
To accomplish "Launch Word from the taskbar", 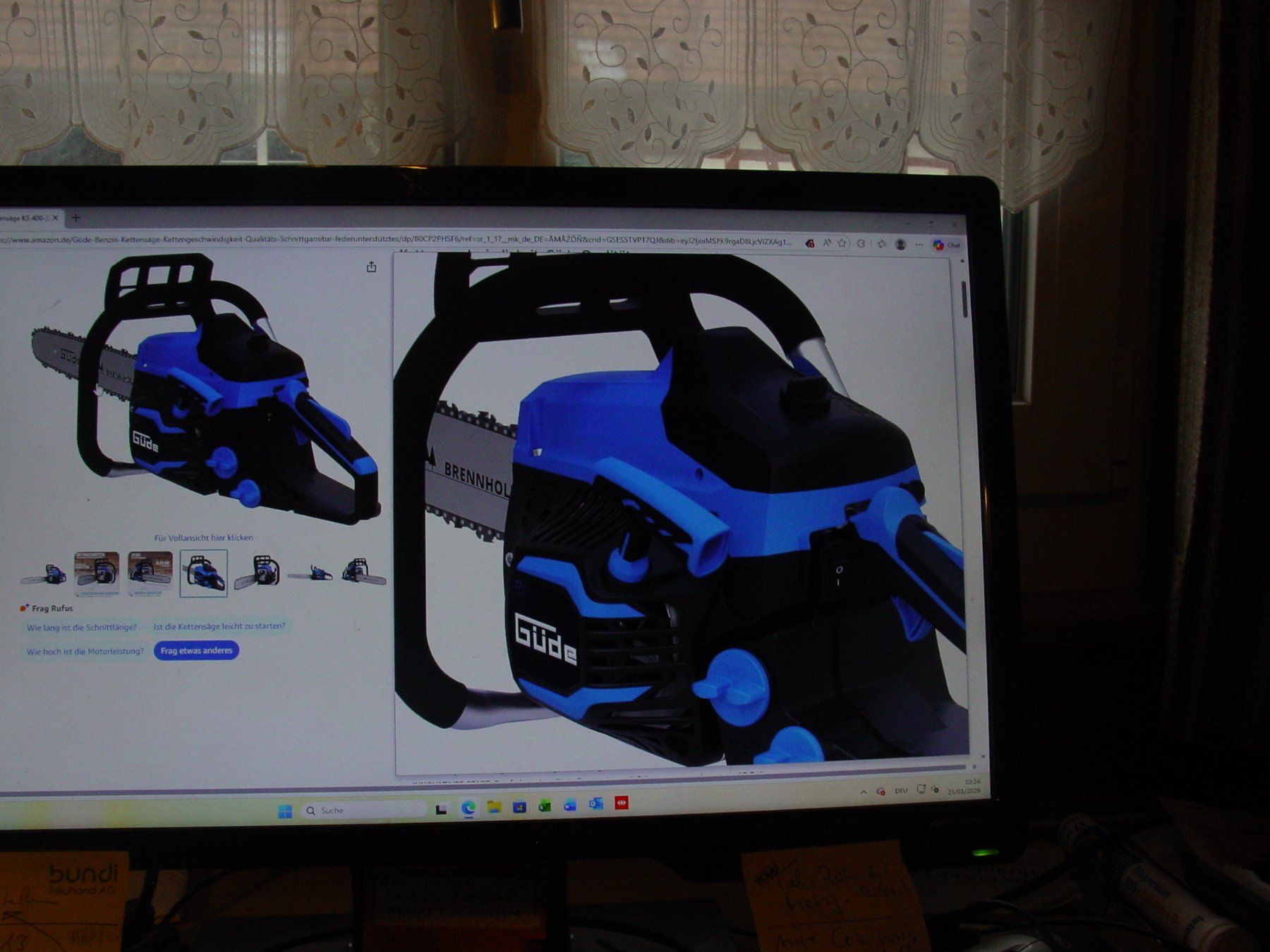I will point(570,805).
